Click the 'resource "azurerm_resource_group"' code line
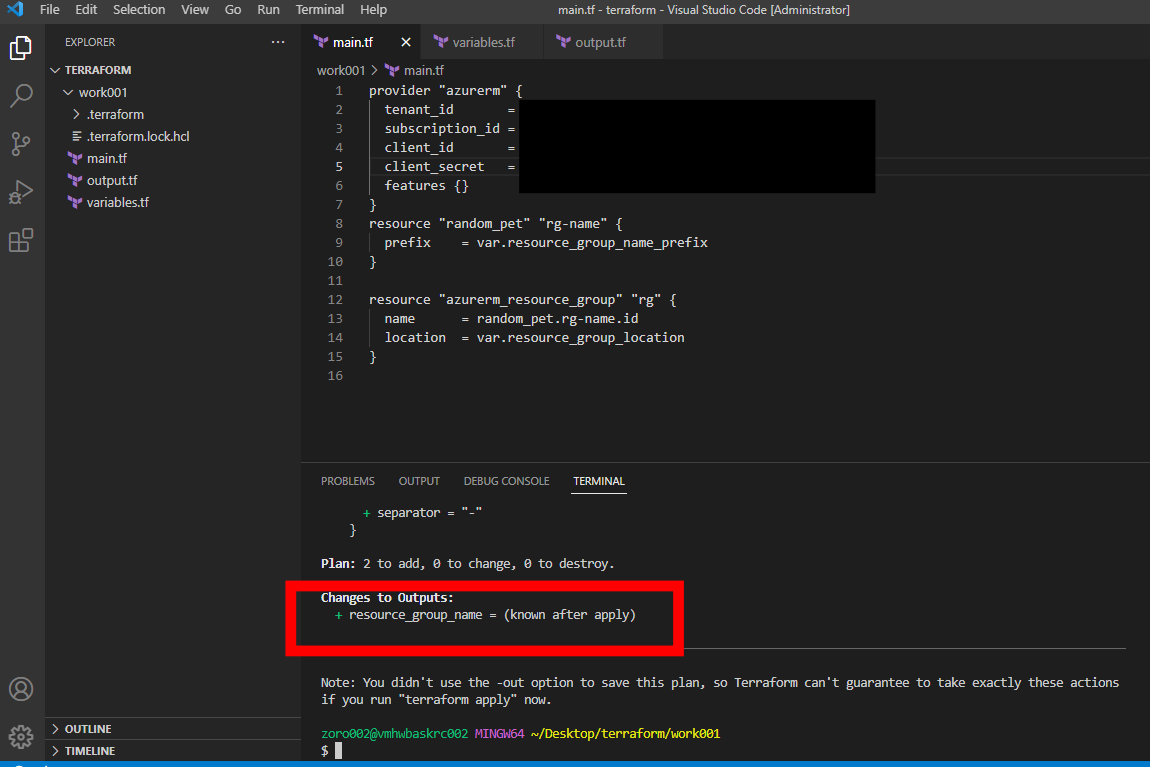This screenshot has height=767, width=1150. point(522,300)
